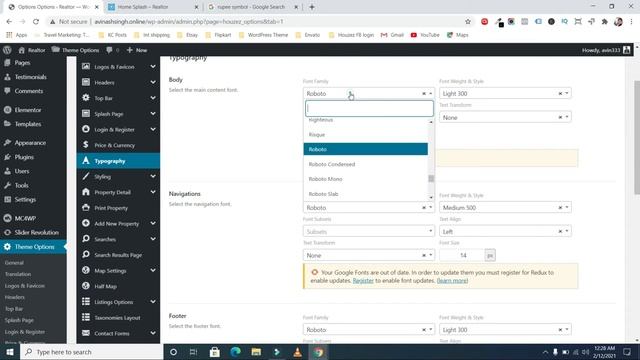The width and height of the screenshot is (640, 360).
Task: Open Top Bar gear icon section
Action: click(118, 98)
